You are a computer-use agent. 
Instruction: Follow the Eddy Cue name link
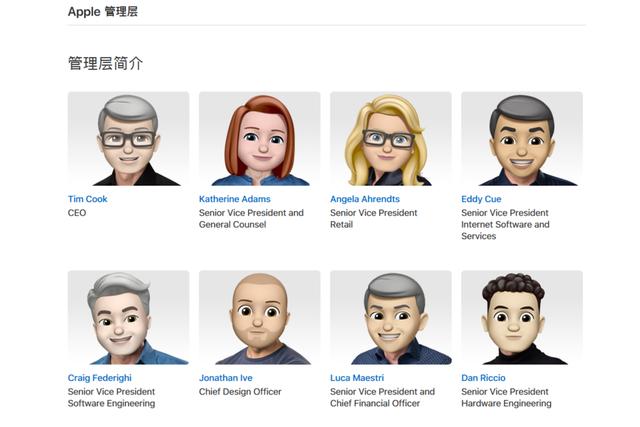[481, 199]
